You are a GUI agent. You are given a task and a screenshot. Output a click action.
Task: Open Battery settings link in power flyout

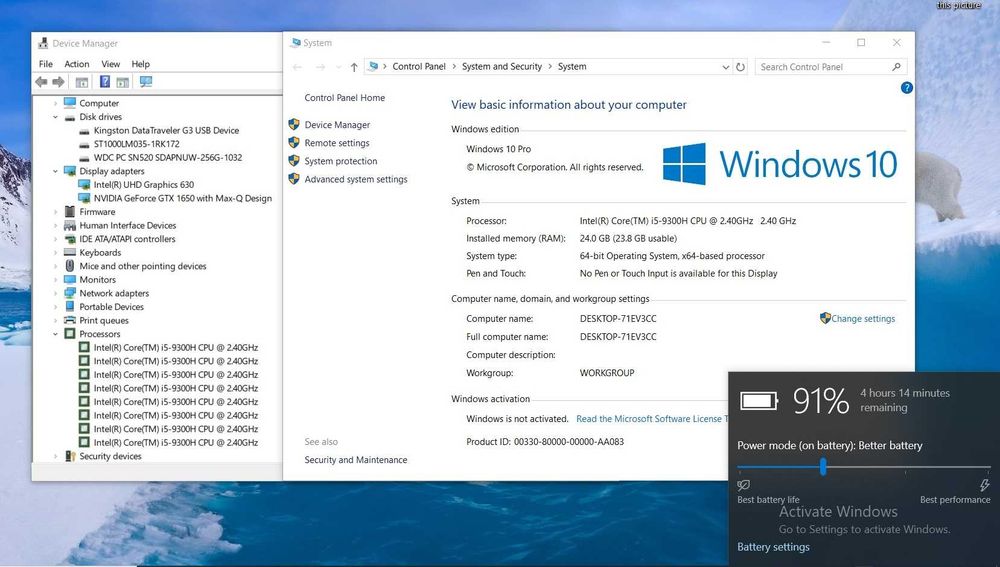pyautogui.click(x=773, y=547)
